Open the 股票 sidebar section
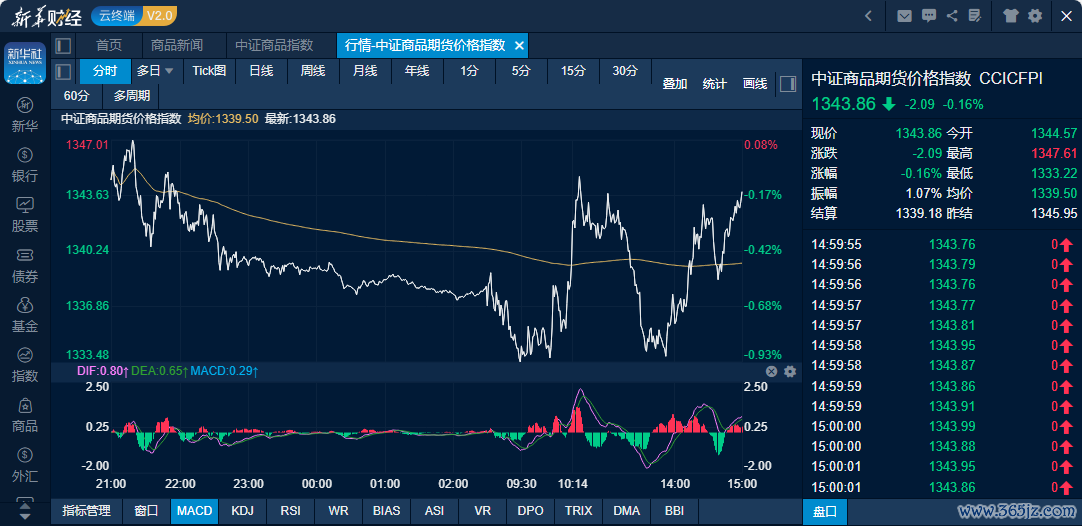 (25, 215)
